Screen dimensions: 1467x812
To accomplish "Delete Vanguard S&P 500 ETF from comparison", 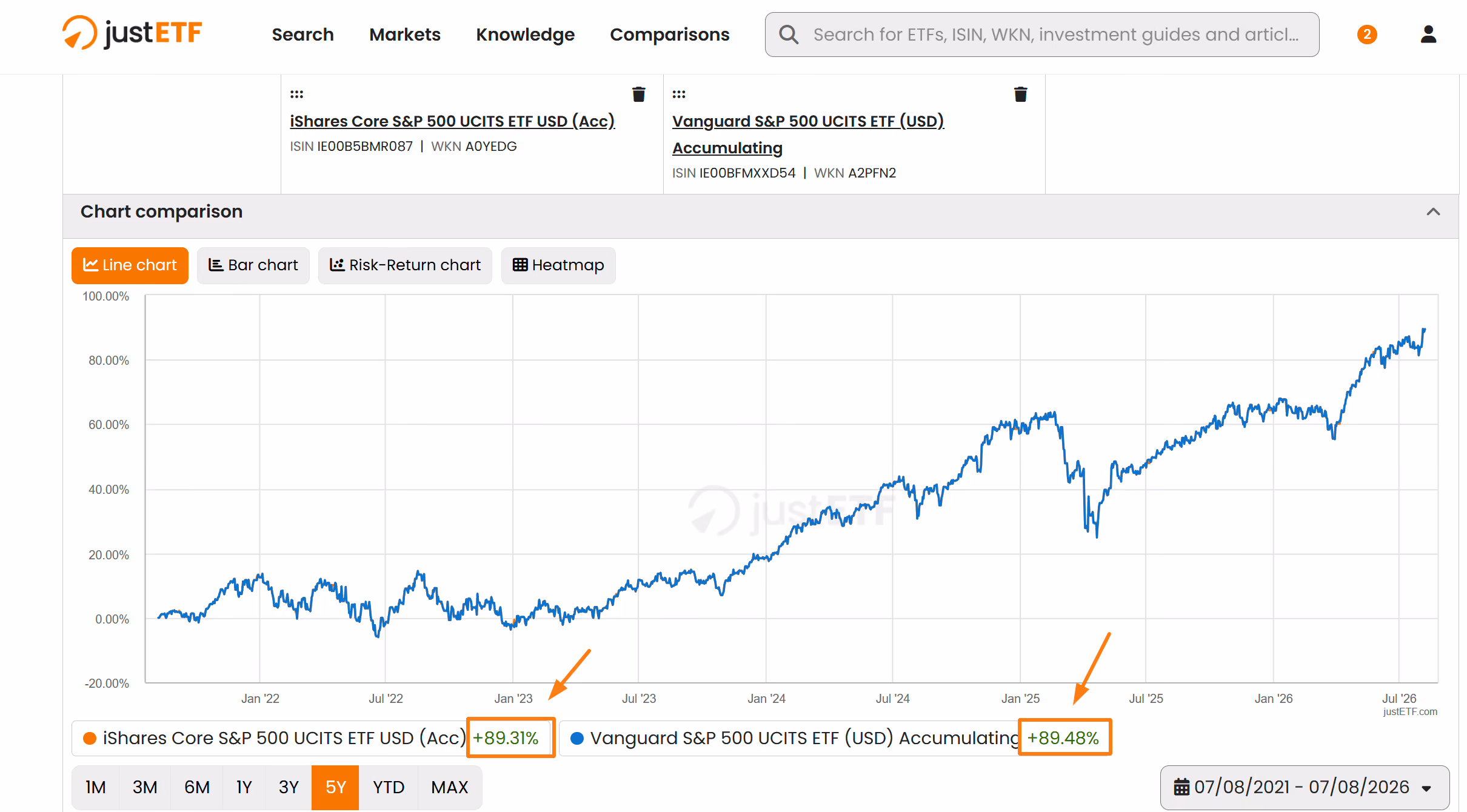I will point(1020,95).
